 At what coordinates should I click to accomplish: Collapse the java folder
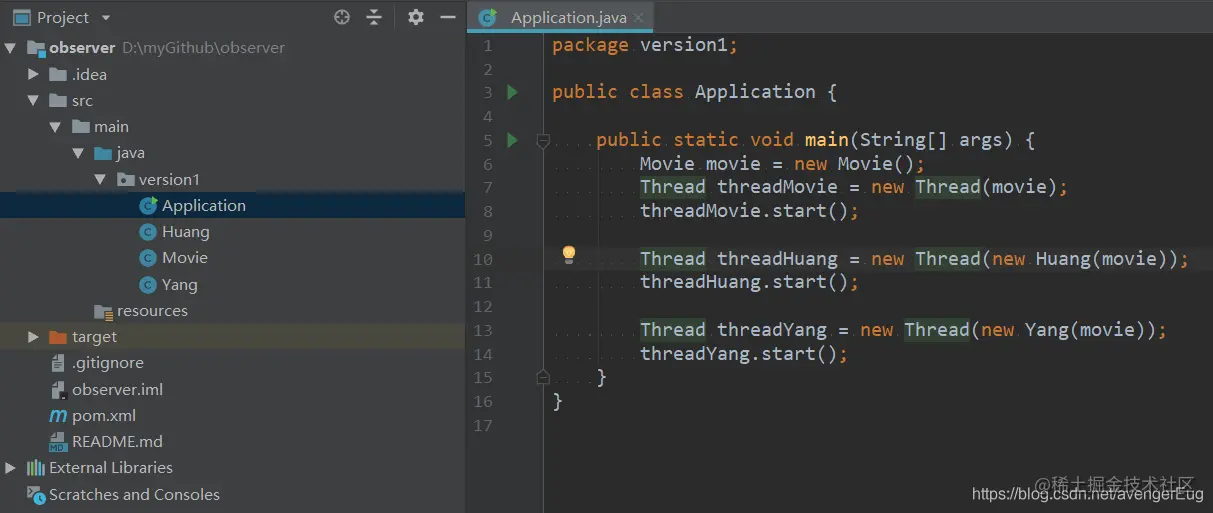(77, 153)
